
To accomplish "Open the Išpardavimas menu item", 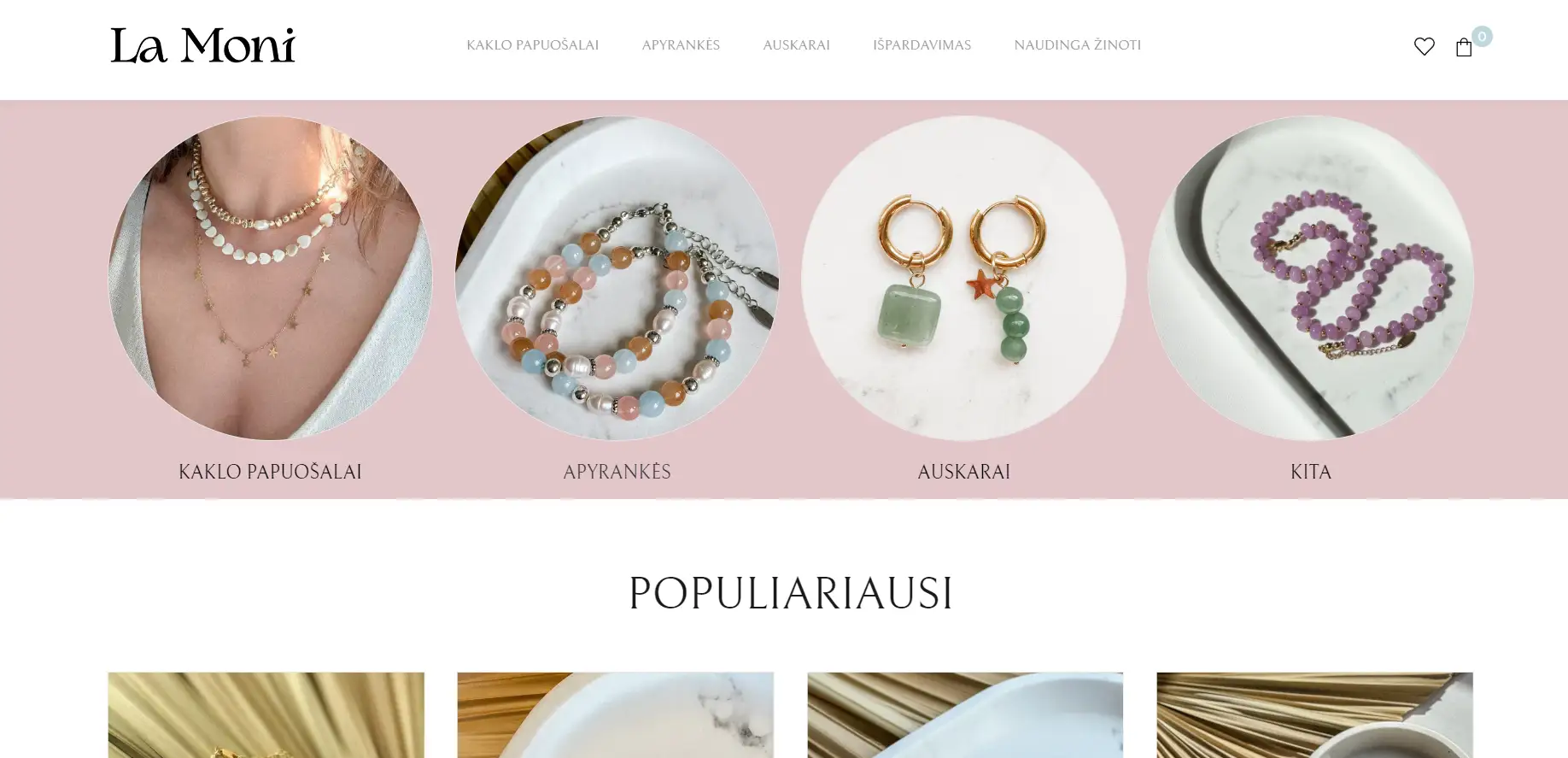I will tap(921, 45).
